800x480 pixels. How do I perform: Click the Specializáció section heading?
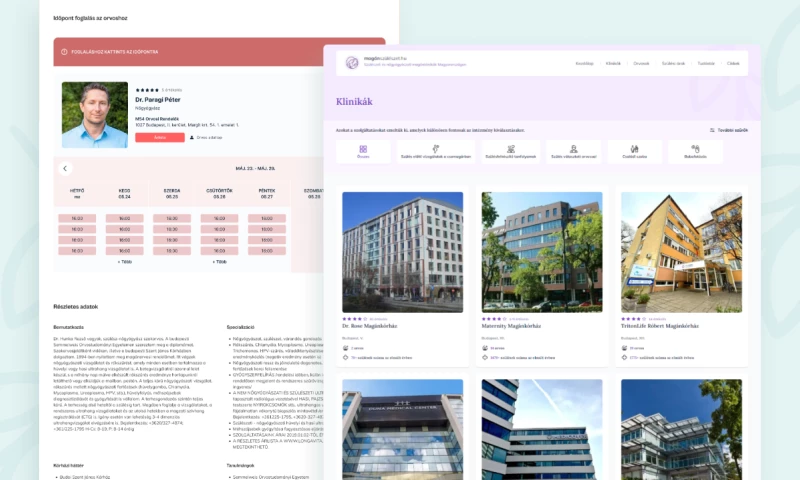pyautogui.click(x=240, y=327)
